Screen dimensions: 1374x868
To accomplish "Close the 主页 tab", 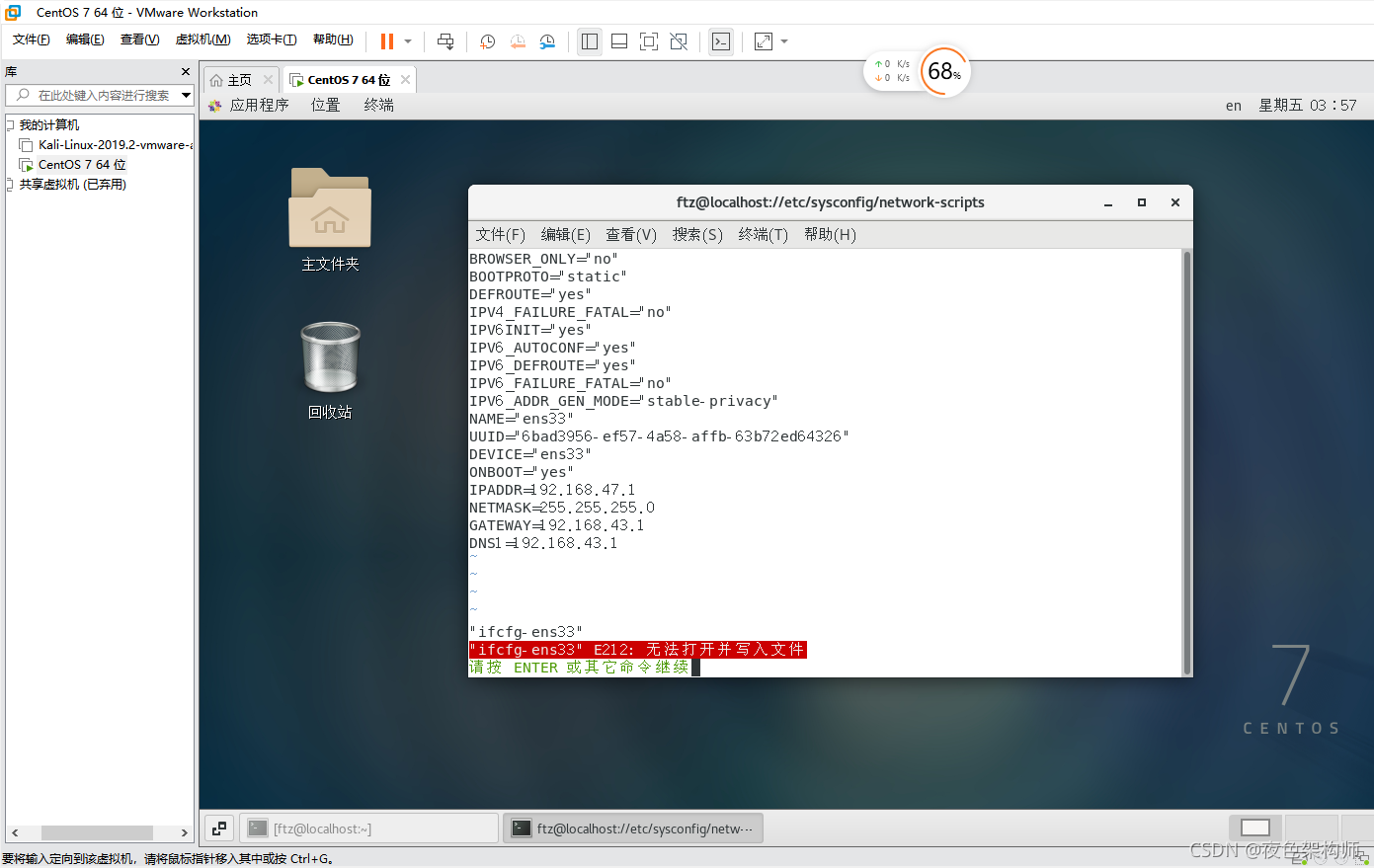I will (x=268, y=80).
